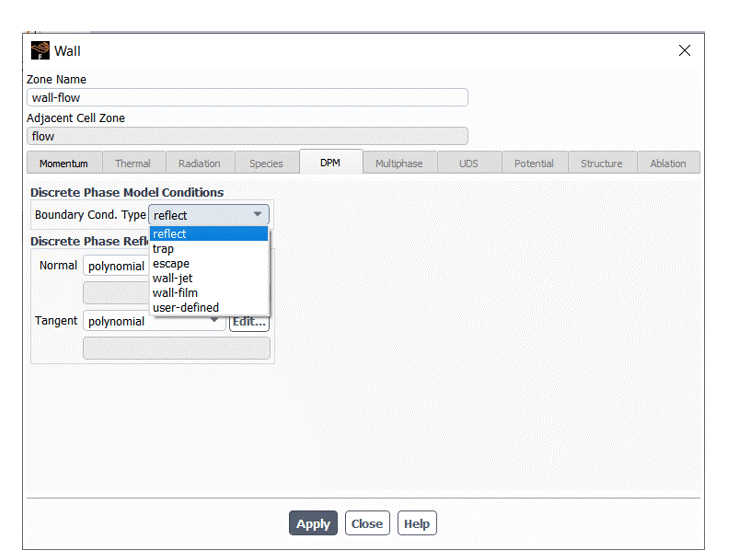Open the Potential tab

point(534,163)
